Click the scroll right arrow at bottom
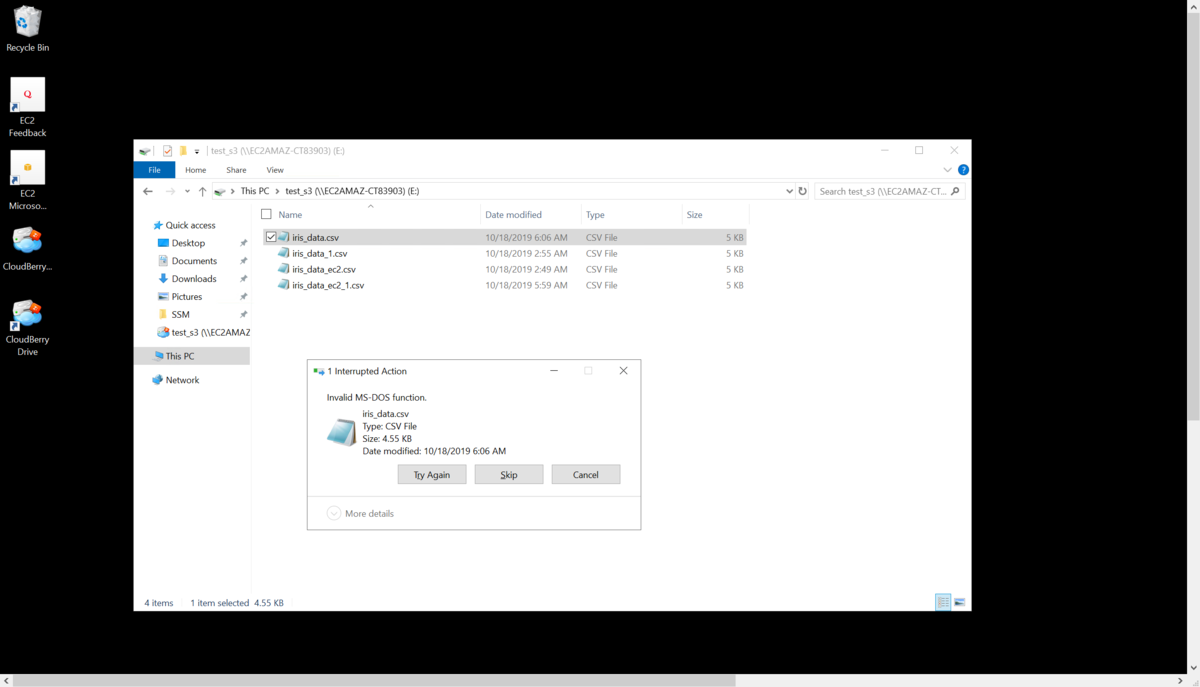The height and width of the screenshot is (687, 1200). (x=1182, y=681)
